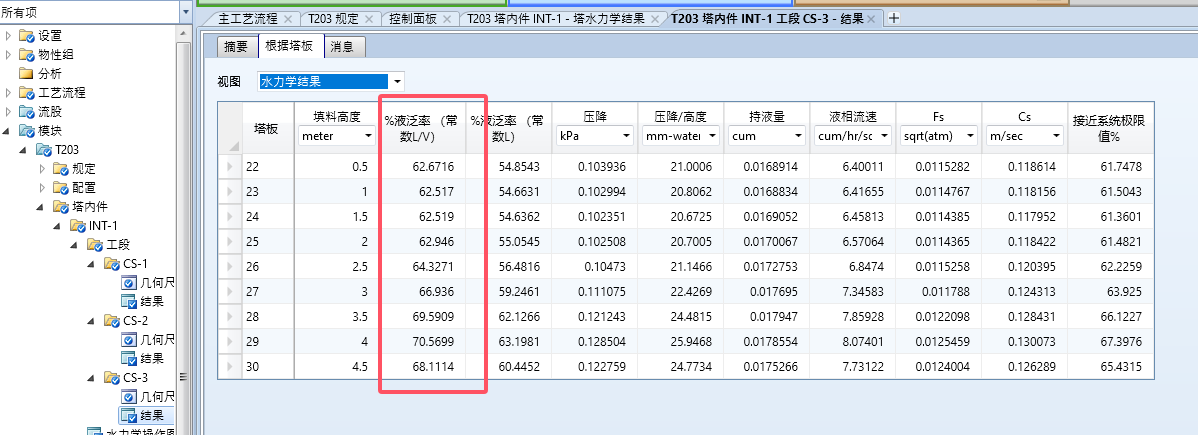This screenshot has height=435, width=1198.
Task: Click the 模块 folder icon
Action: tap(27, 131)
